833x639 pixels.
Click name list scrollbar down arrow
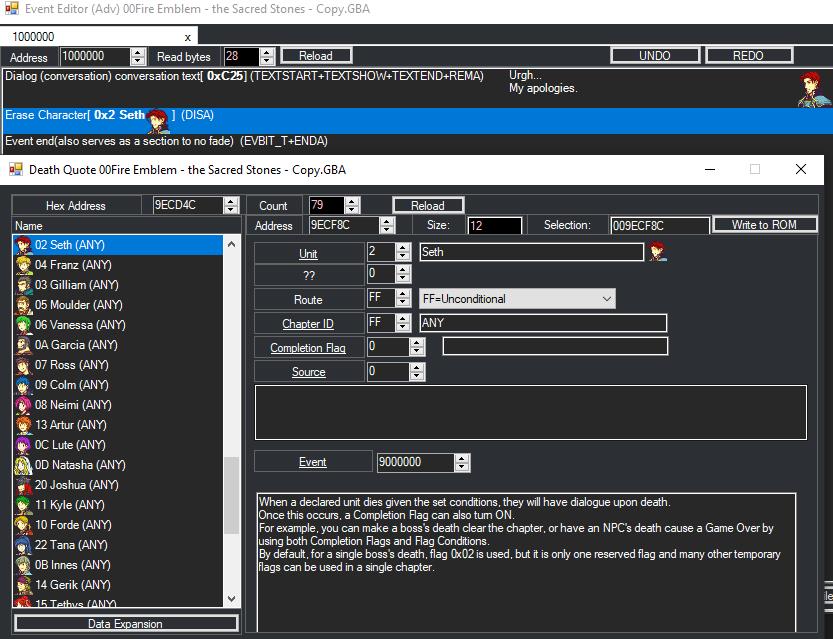(x=231, y=599)
